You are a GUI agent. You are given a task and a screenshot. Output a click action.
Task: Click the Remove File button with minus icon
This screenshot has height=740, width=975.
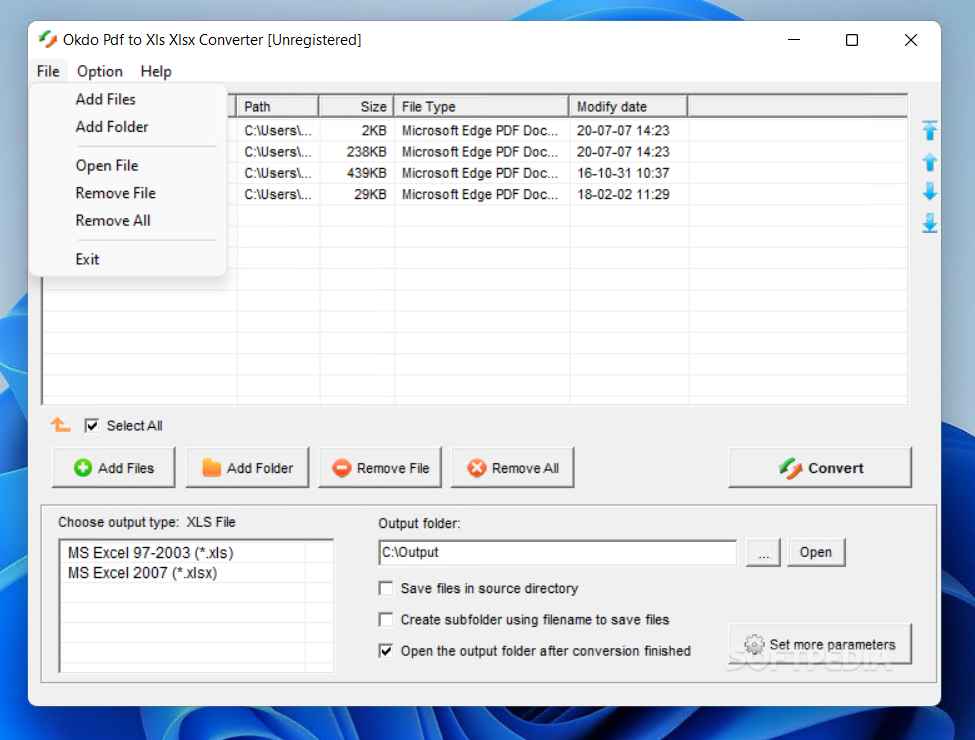point(380,468)
